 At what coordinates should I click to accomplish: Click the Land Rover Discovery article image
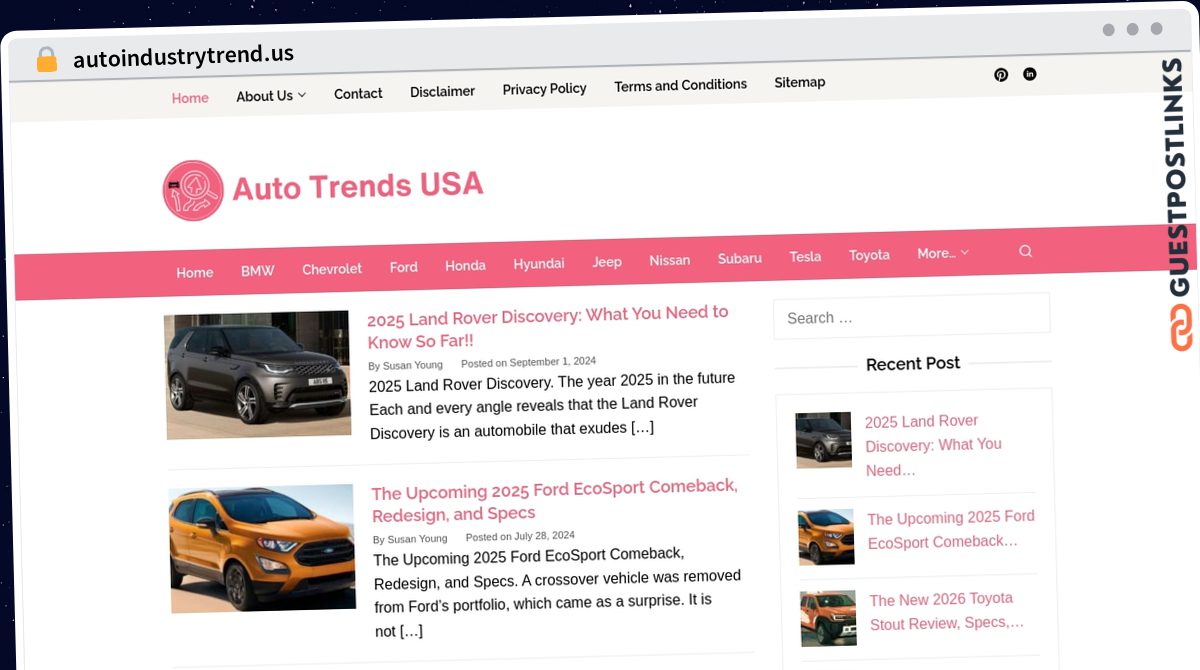[258, 375]
